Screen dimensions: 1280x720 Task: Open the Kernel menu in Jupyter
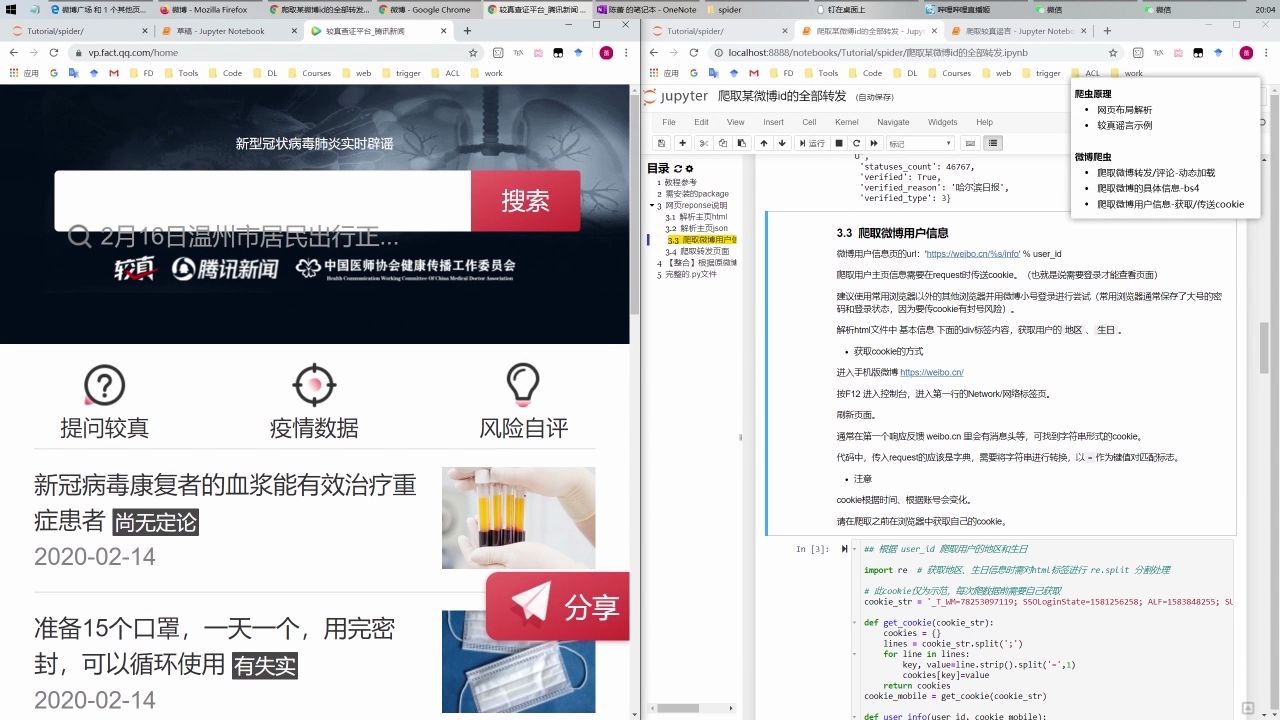click(x=846, y=122)
